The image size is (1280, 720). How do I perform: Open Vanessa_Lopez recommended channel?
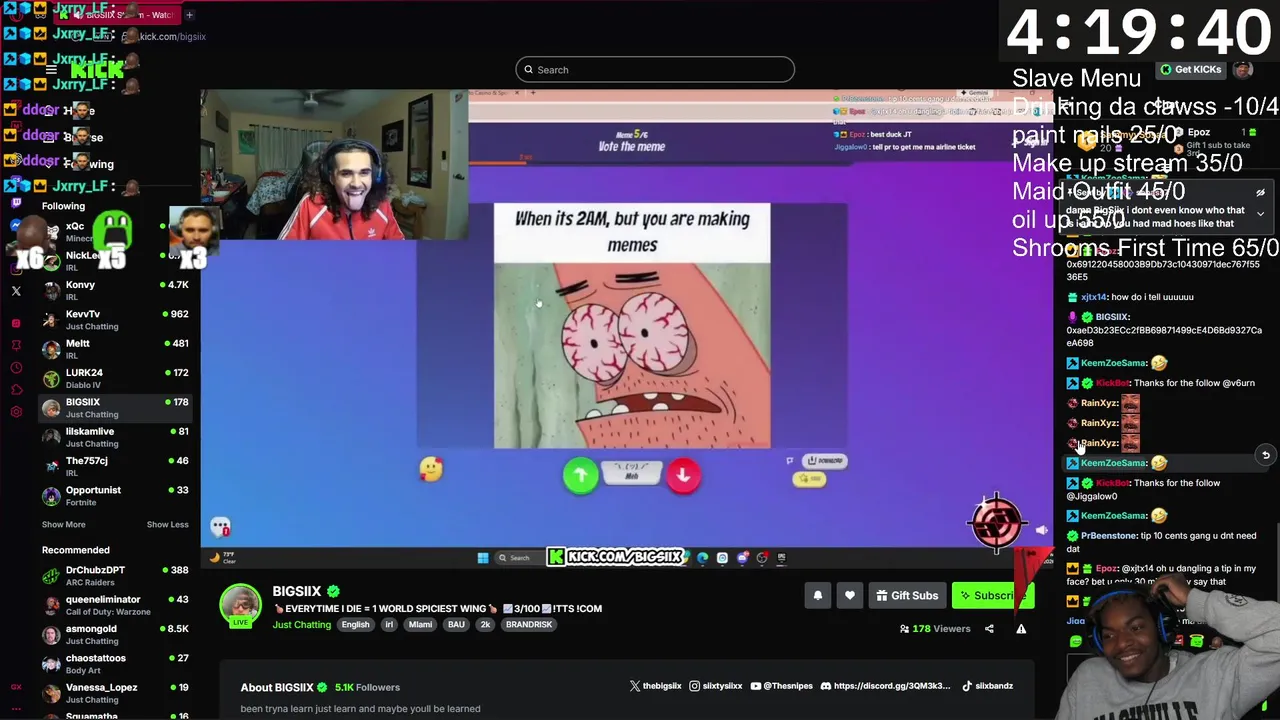115,693
